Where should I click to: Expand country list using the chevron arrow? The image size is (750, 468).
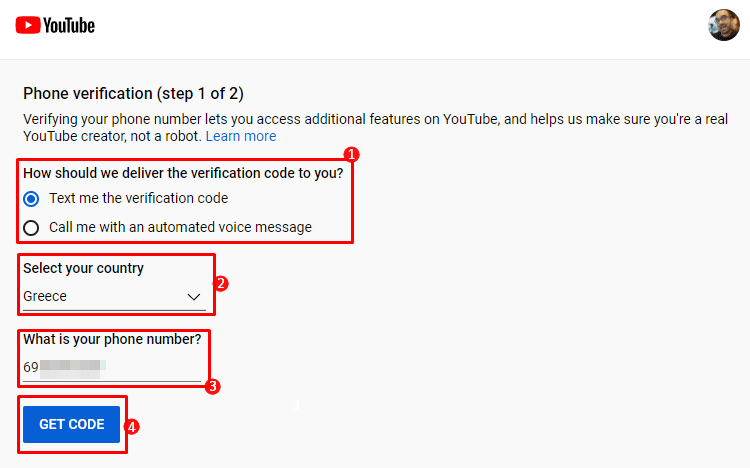(194, 297)
